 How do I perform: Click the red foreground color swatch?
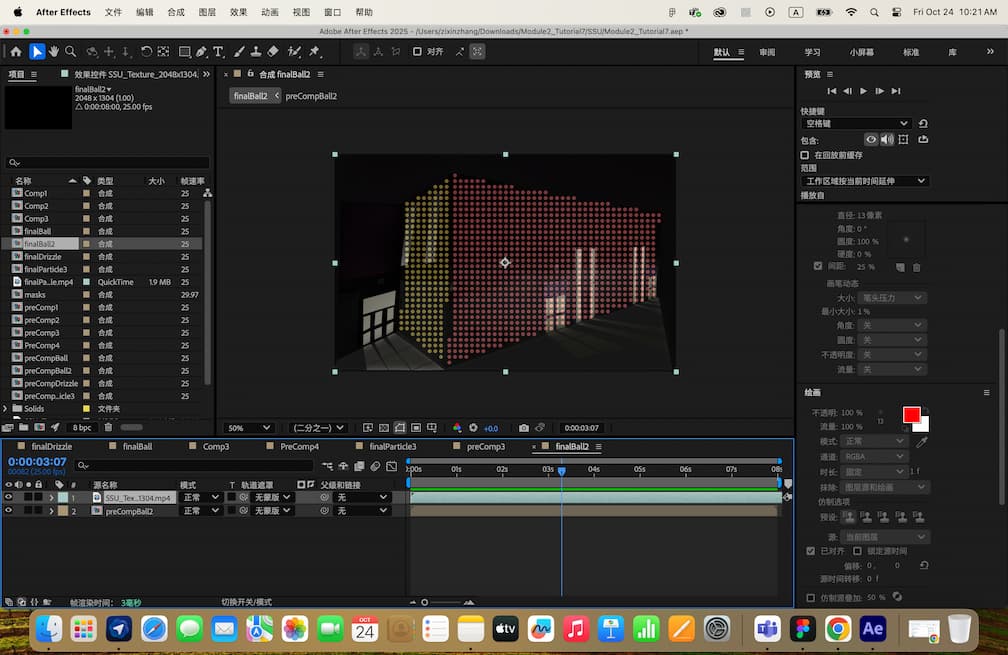911,414
